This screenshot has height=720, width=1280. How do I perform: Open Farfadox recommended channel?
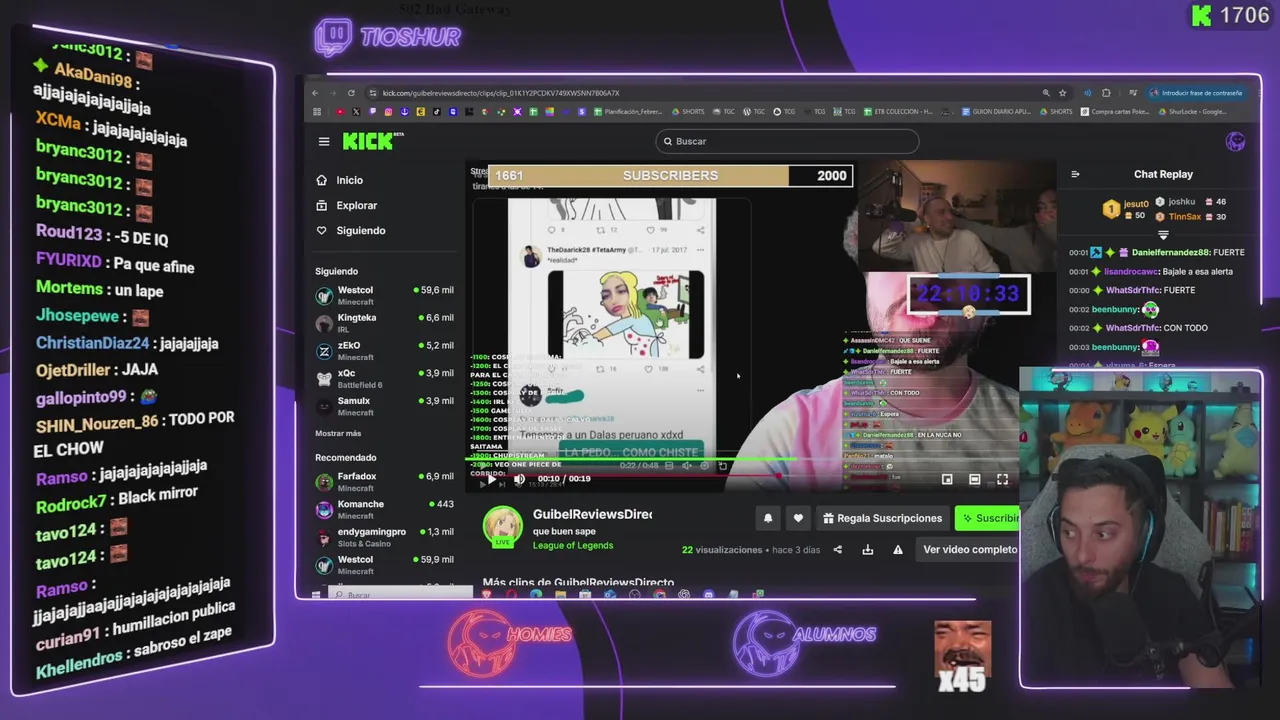click(385, 482)
